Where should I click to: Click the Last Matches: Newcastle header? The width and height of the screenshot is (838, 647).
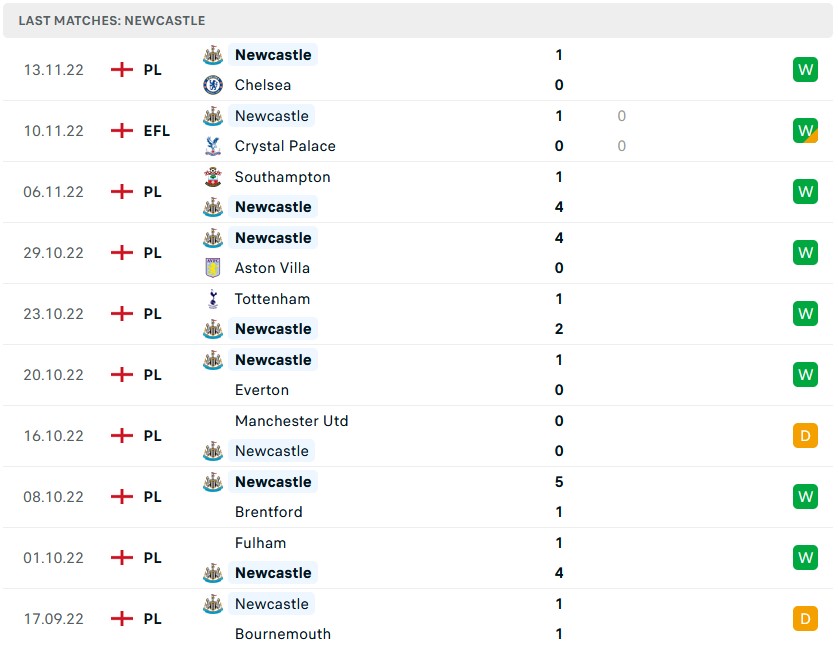(112, 20)
